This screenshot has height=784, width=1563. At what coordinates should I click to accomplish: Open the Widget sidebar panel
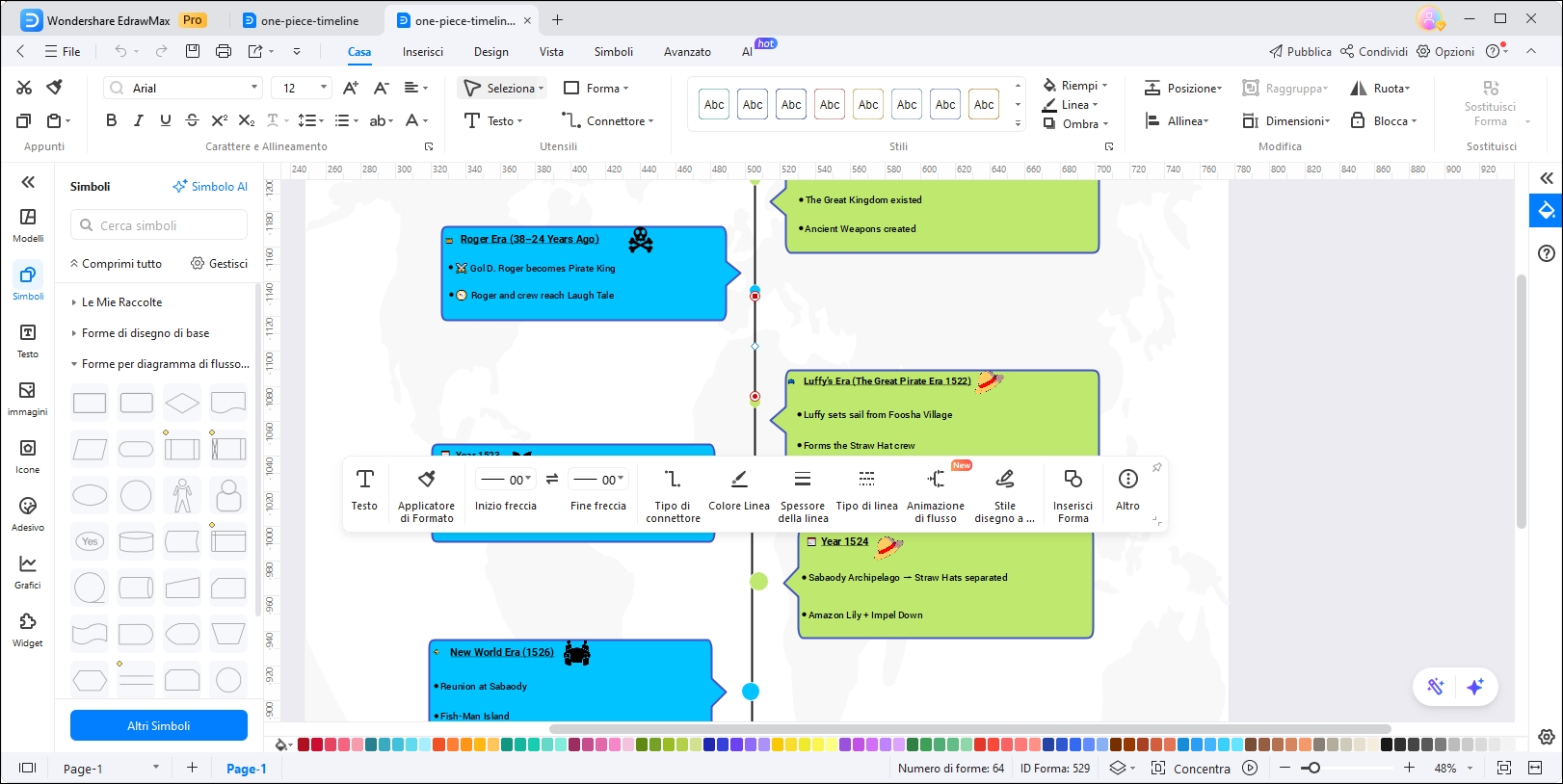pos(28,630)
